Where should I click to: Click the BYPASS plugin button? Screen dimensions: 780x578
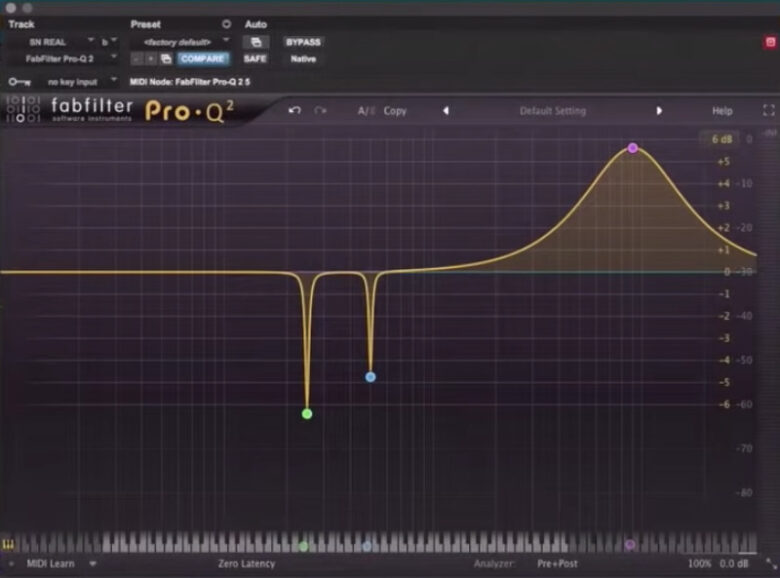click(x=303, y=42)
